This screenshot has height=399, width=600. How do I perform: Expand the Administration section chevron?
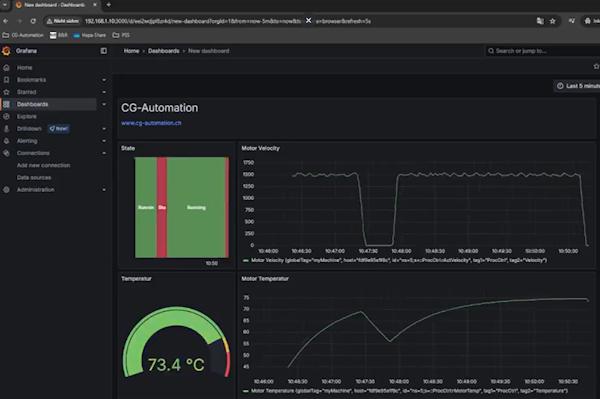pos(104,190)
